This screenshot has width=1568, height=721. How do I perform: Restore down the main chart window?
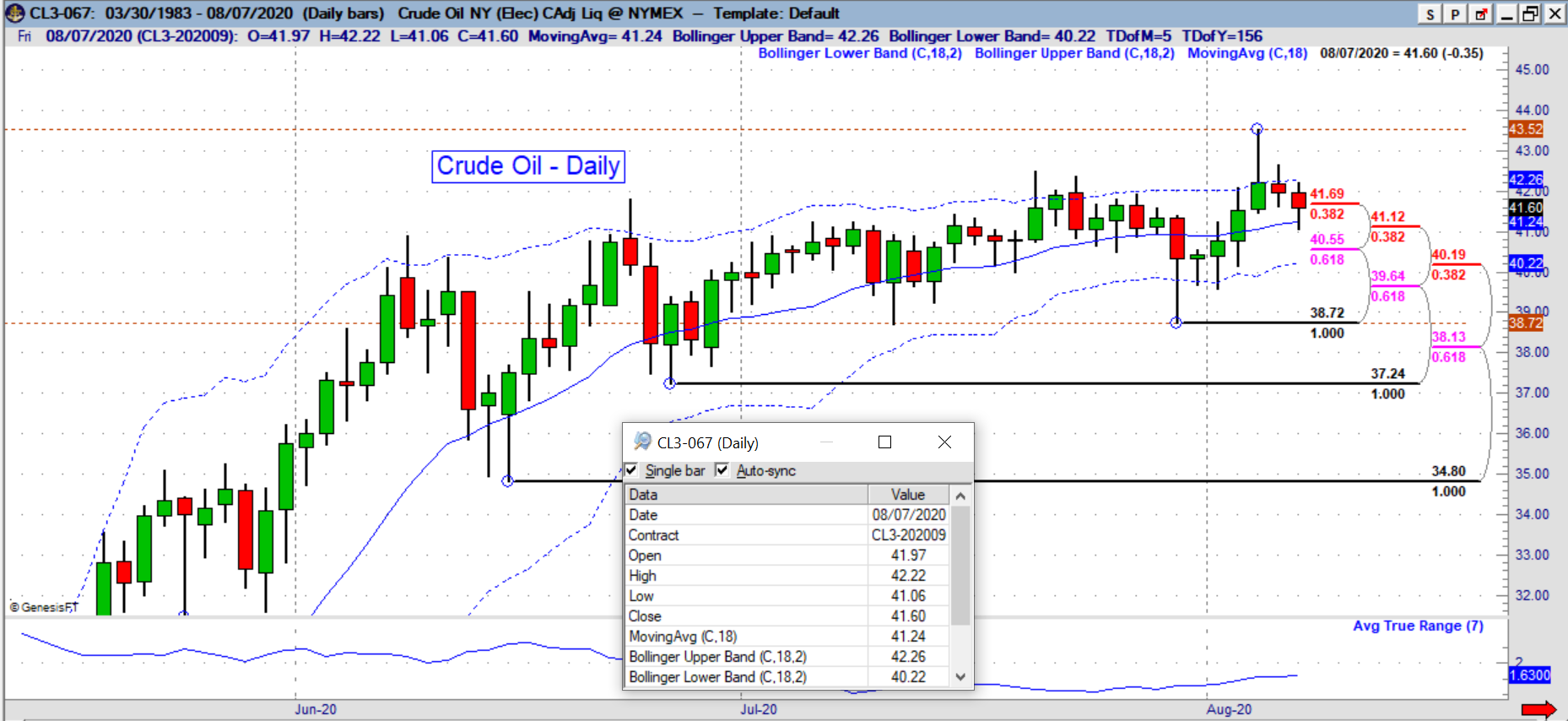click(1530, 14)
